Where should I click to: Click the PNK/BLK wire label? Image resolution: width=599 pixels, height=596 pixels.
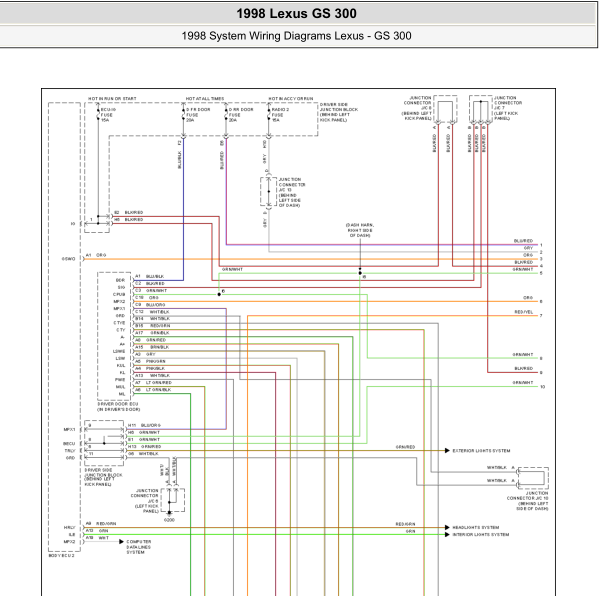[155, 368]
